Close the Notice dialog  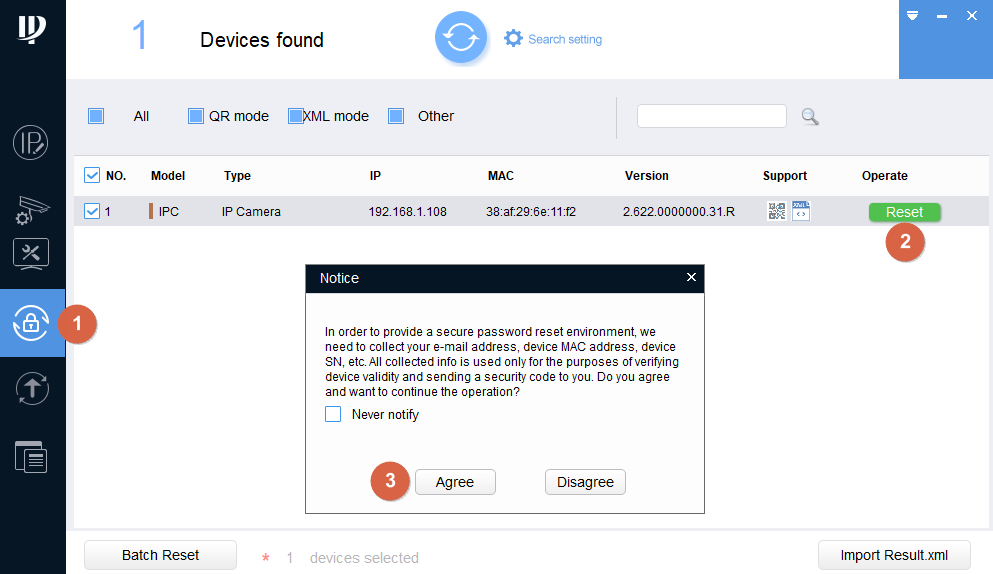tap(691, 277)
